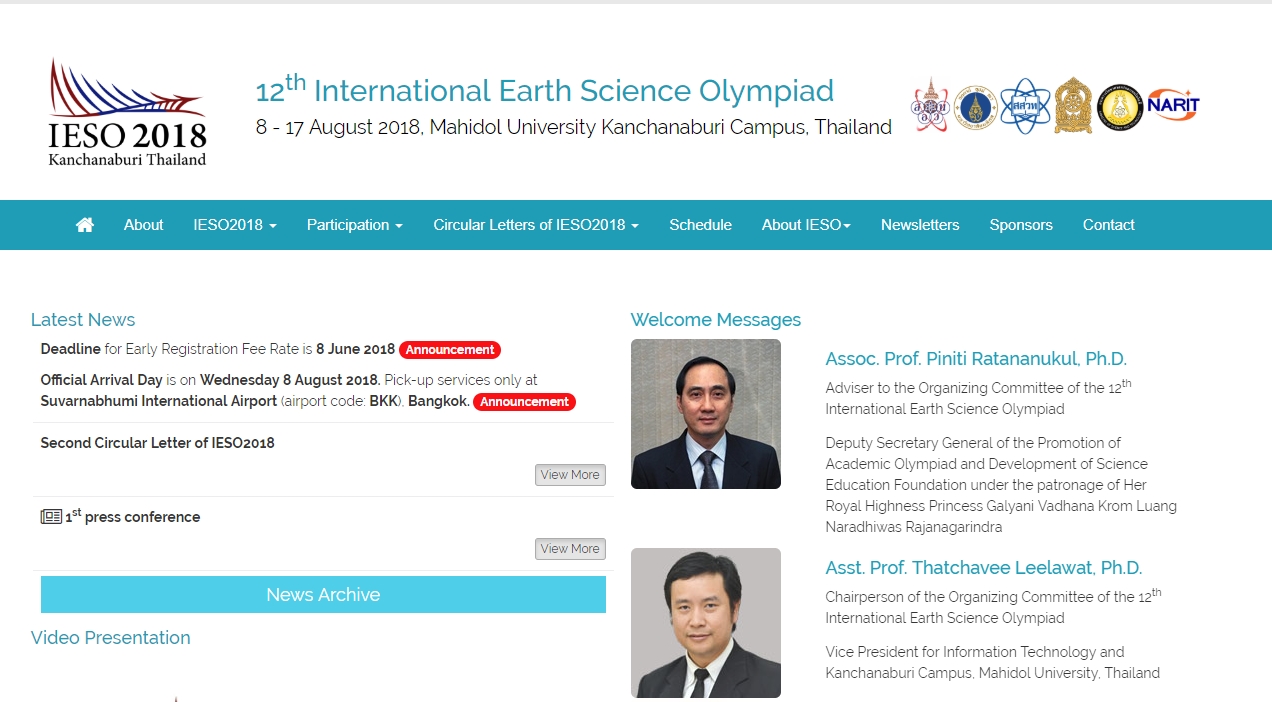Expand Circular Letters of IESO2018 menu
This screenshot has height=702, width=1272.
tap(535, 225)
